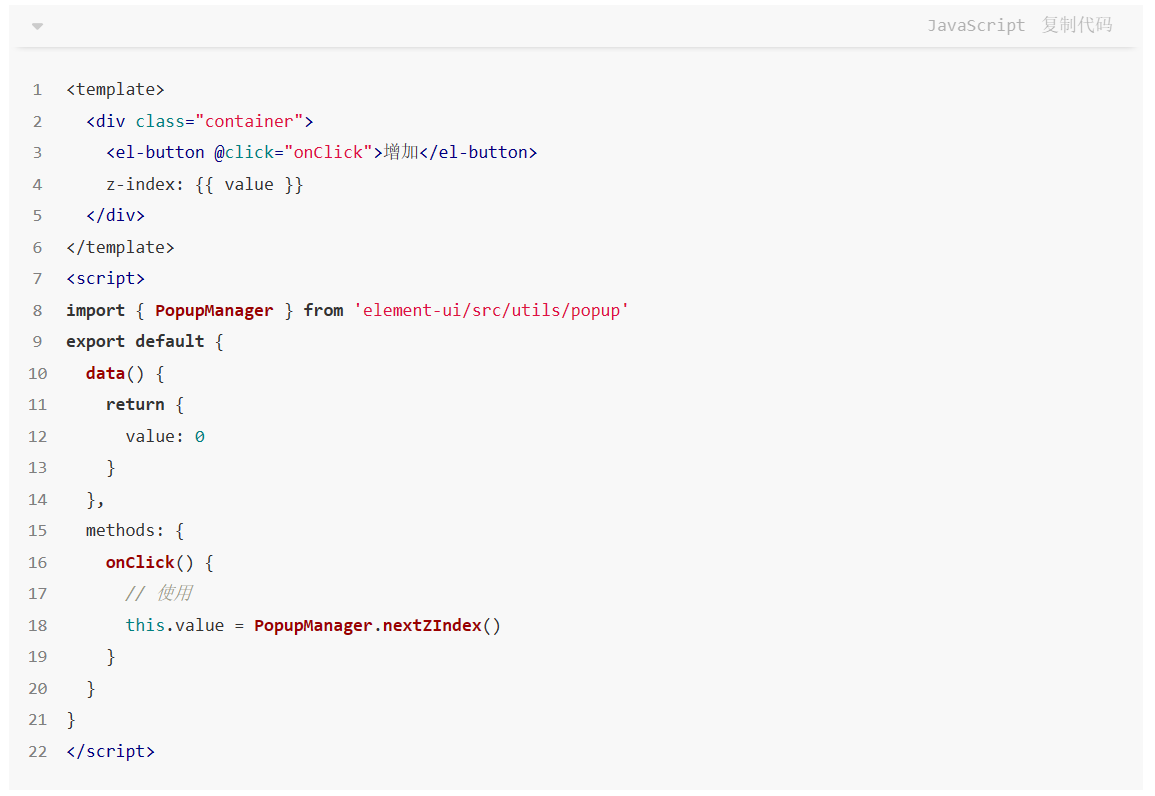Click the opening "<script>" tag
This screenshot has width=1155, height=796.
[105, 279]
